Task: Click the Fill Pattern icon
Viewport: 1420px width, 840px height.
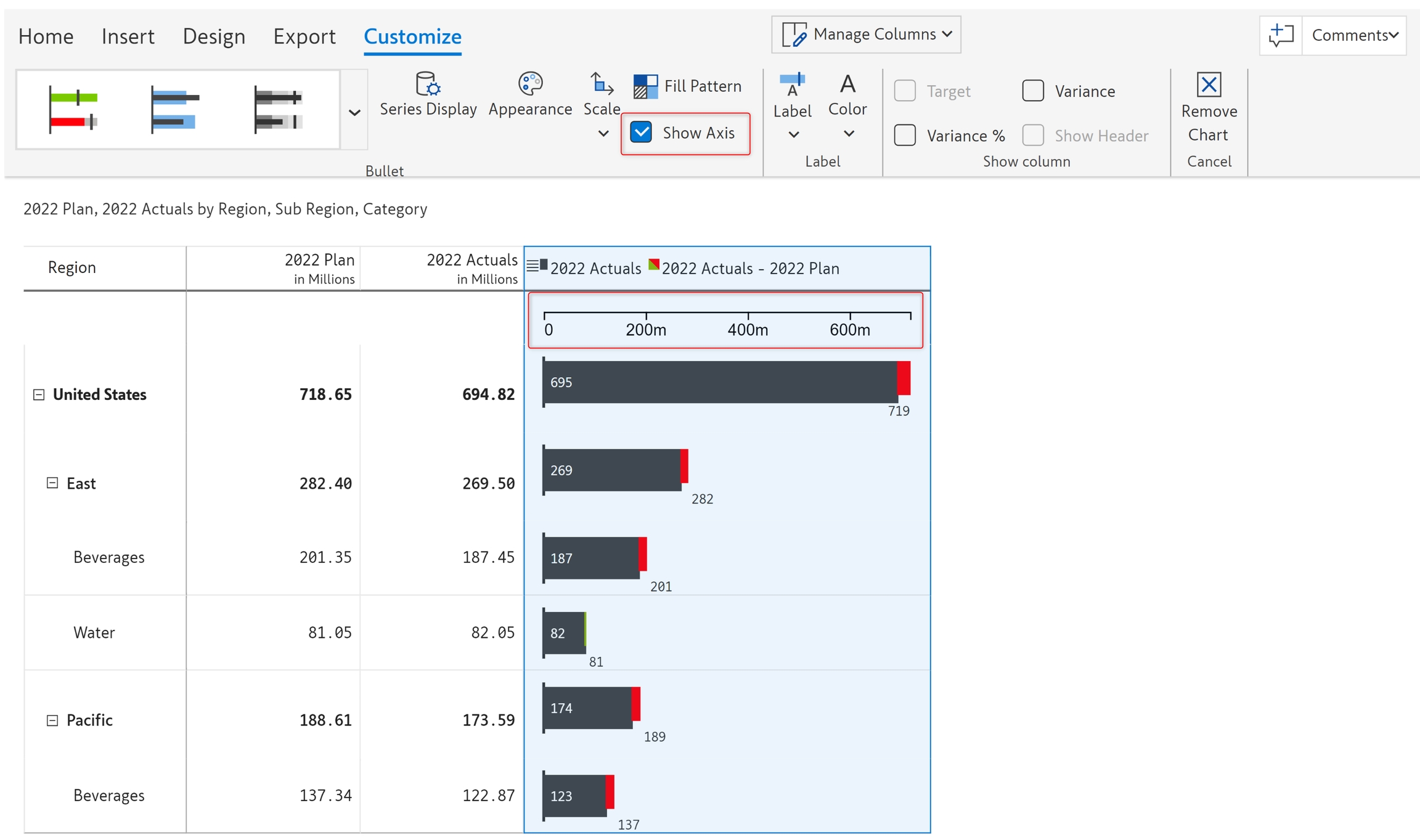Action: pos(645,86)
